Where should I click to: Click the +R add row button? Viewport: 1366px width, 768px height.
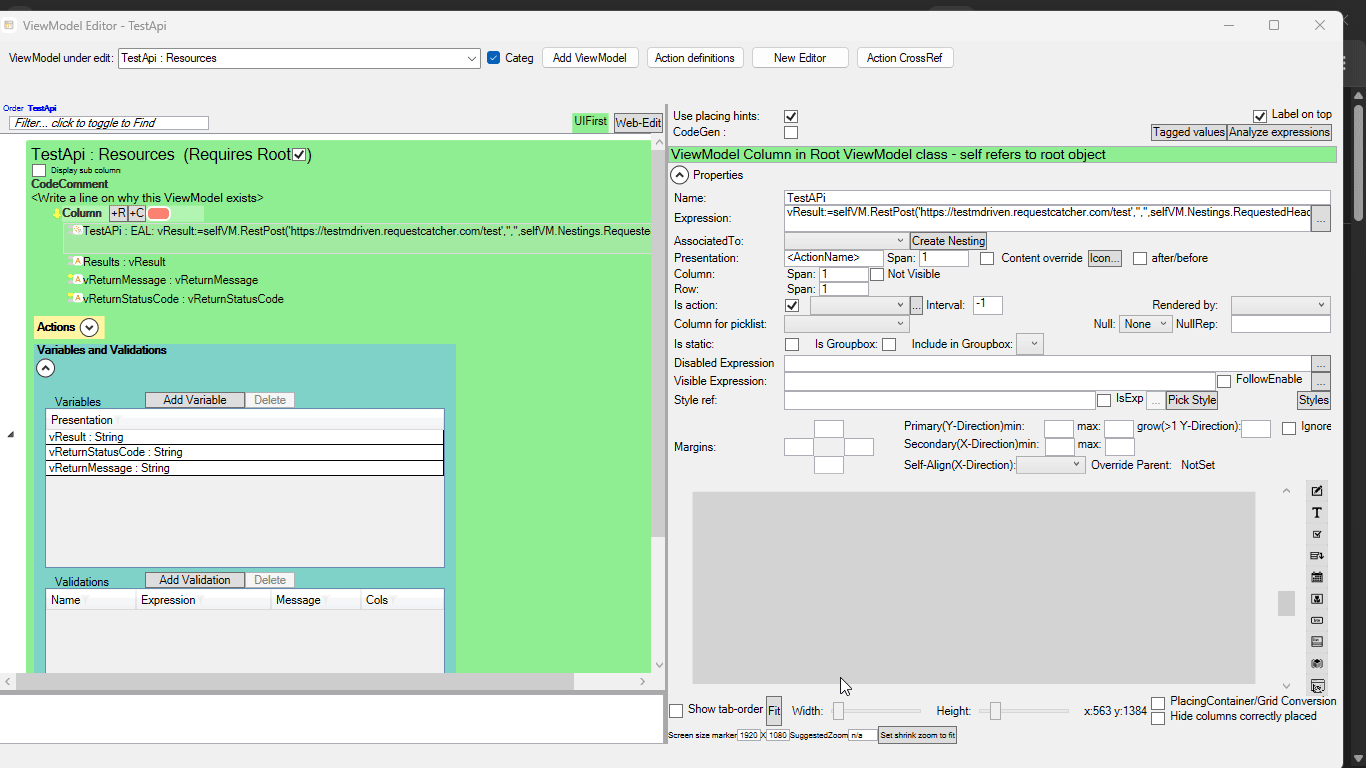(x=118, y=213)
